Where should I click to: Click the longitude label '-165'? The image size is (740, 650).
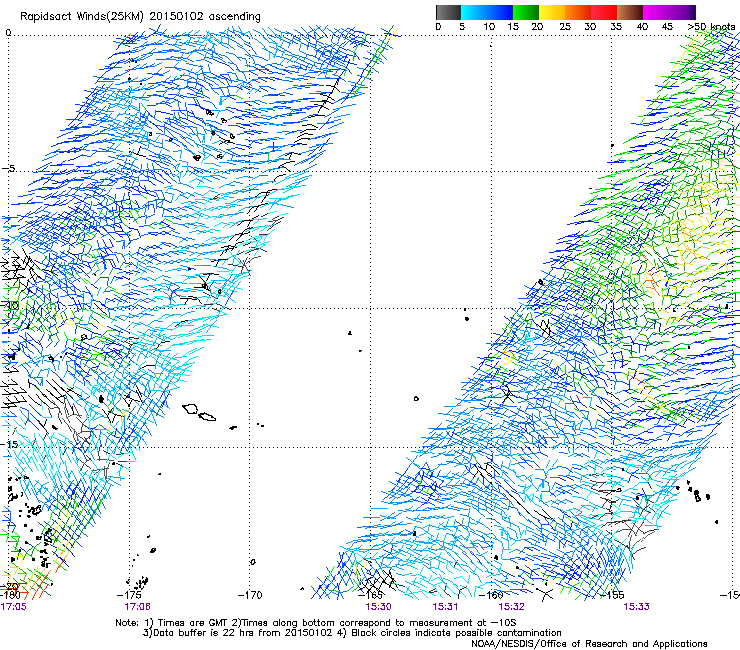371,595
